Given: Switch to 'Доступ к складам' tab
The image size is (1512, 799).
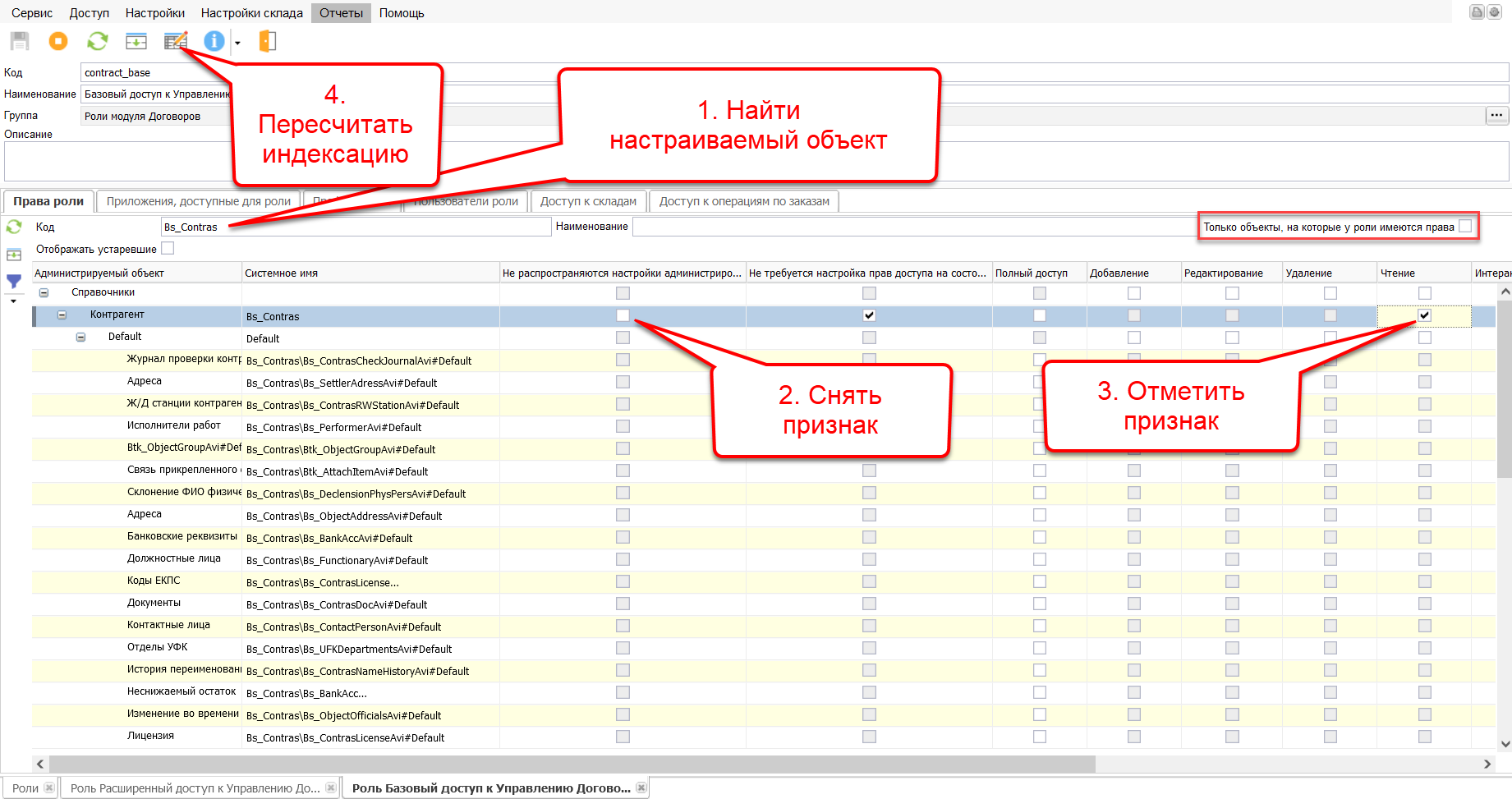Looking at the screenshot, I should point(588,201).
